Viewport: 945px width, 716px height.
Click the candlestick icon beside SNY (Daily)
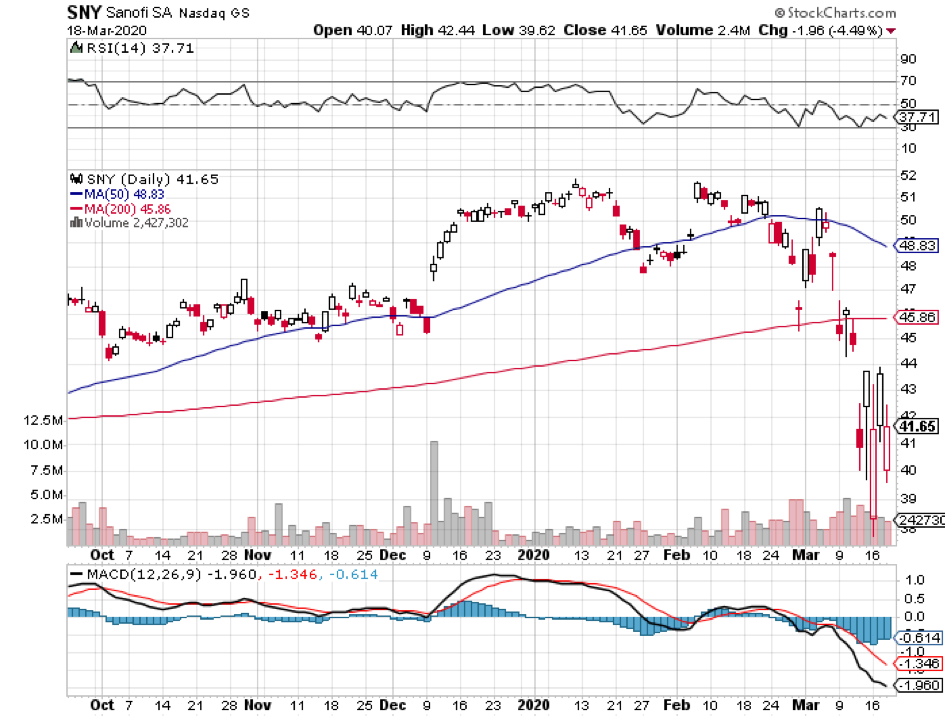pyautogui.click(x=76, y=179)
